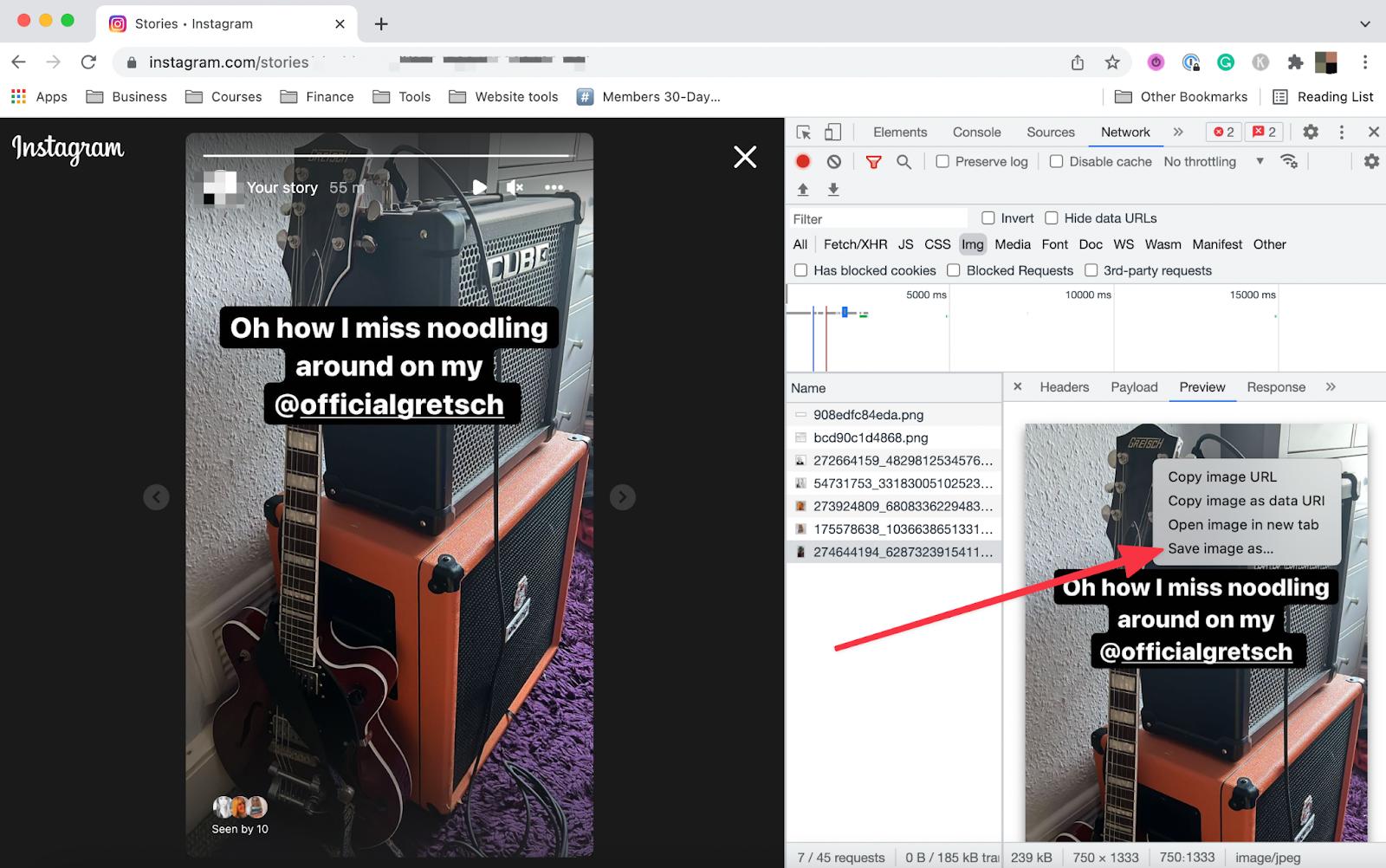Enable Disable cache checkbox

pyautogui.click(x=1056, y=161)
